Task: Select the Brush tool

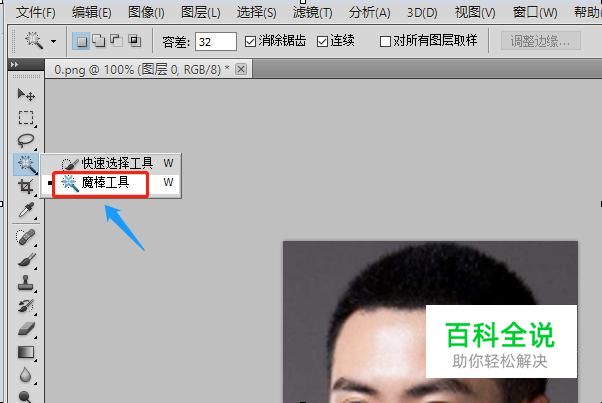Action: pyautogui.click(x=26, y=260)
